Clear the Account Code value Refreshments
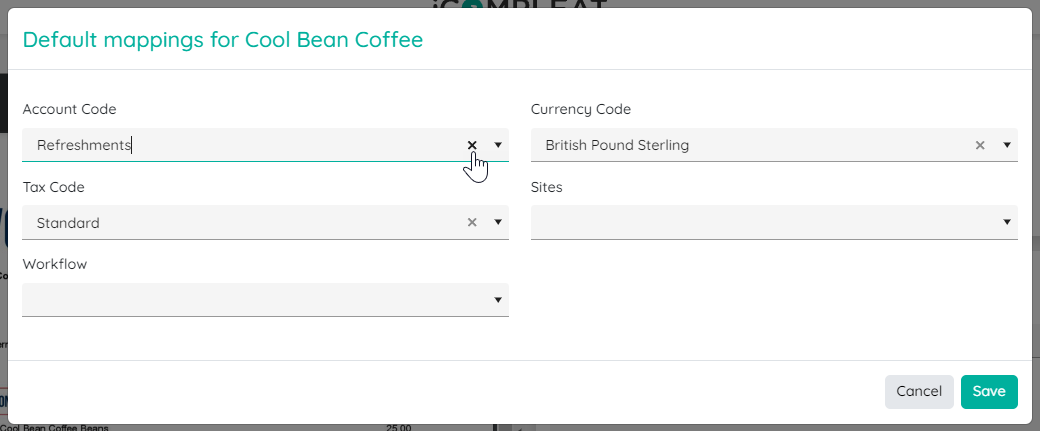Screen dimensions: 1040x431 click(x=472, y=145)
